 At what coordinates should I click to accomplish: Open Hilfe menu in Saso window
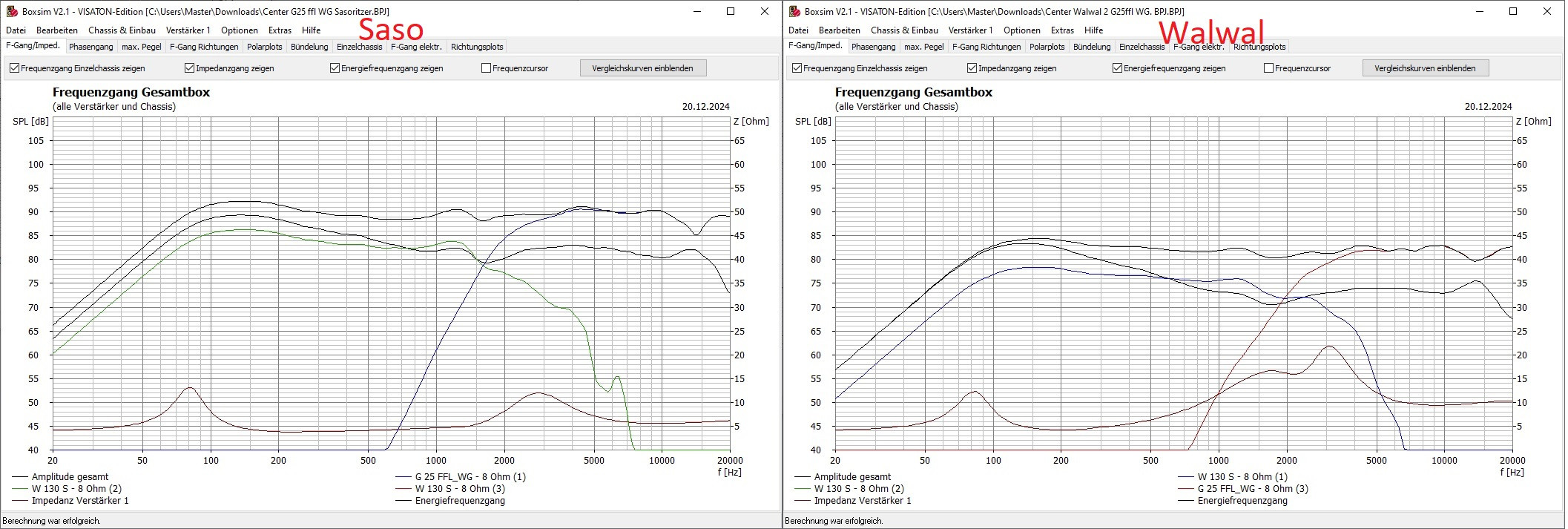pyautogui.click(x=312, y=30)
